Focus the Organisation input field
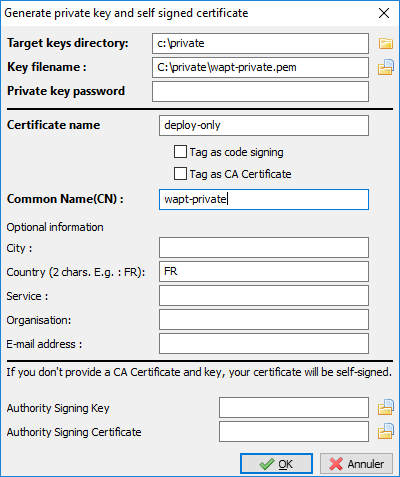Viewport: 400px width, 477px height. click(264, 319)
